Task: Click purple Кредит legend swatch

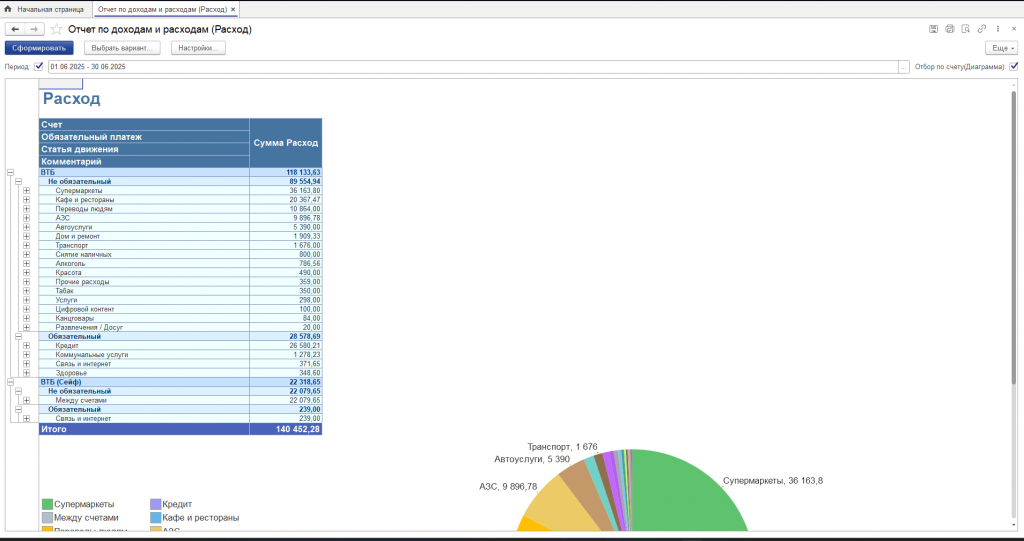Action: [x=155, y=504]
